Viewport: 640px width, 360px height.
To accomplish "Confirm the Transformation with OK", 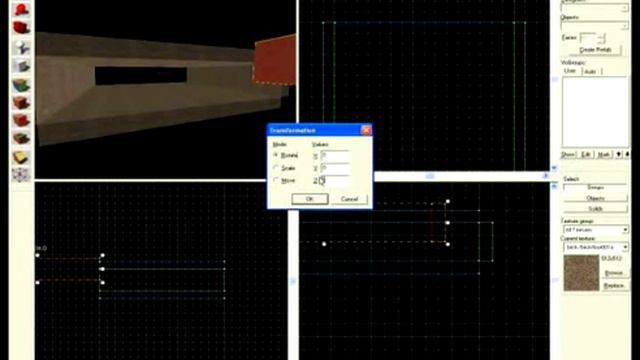I will point(310,199).
